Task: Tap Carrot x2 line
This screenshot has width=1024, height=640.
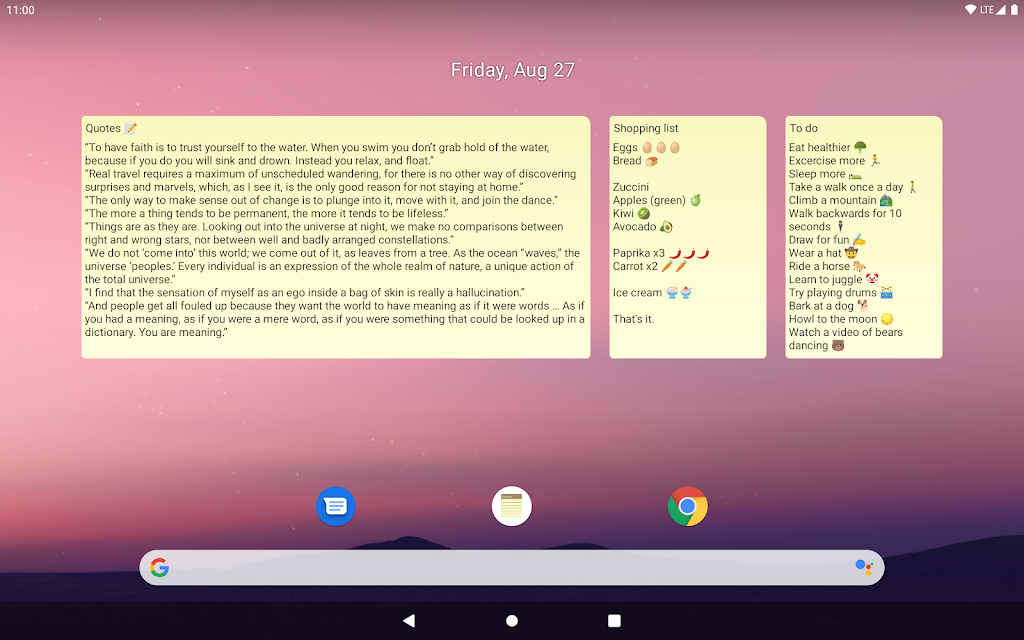Action: pos(650,266)
